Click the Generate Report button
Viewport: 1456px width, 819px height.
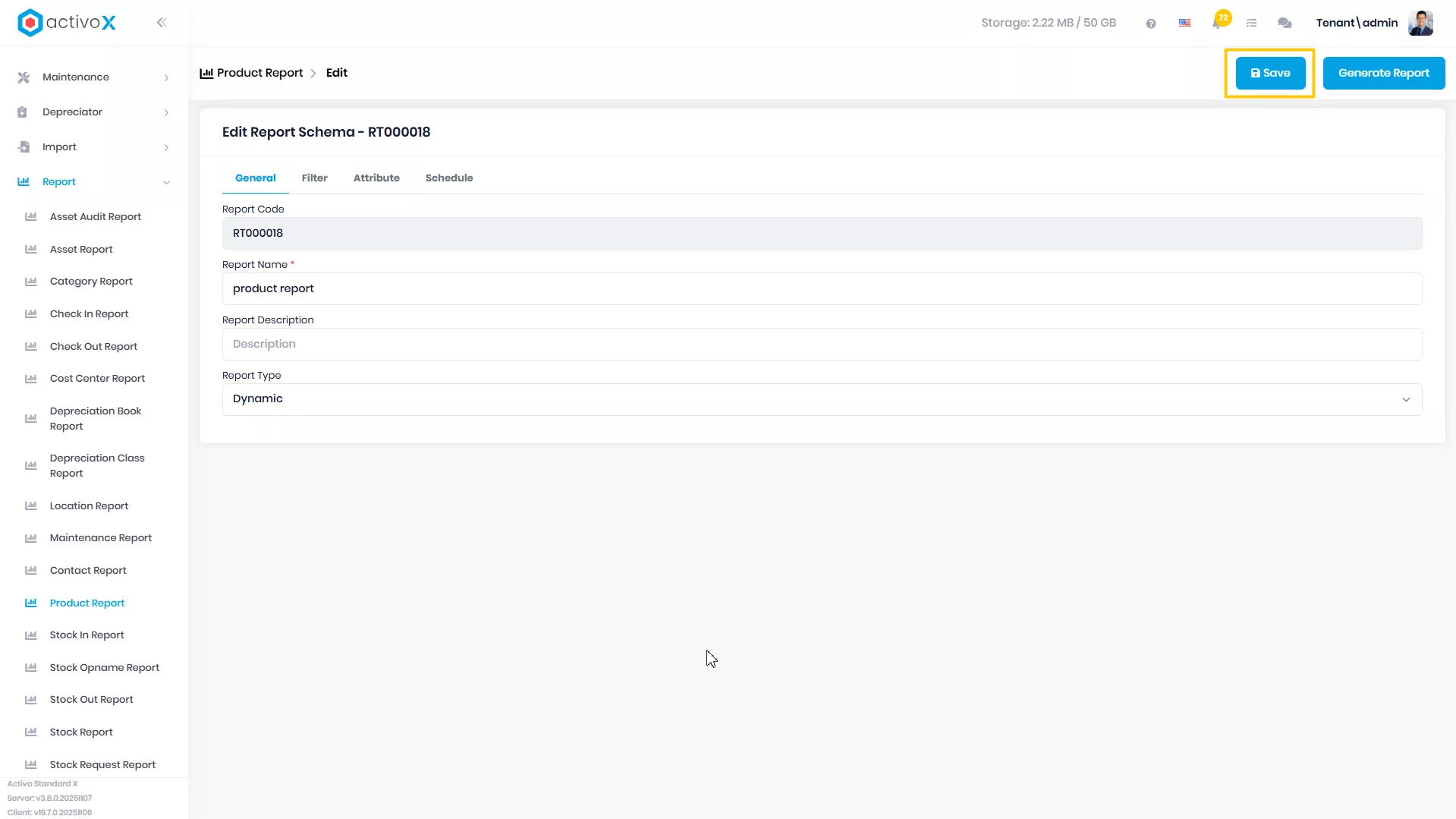(x=1383, y=73)
